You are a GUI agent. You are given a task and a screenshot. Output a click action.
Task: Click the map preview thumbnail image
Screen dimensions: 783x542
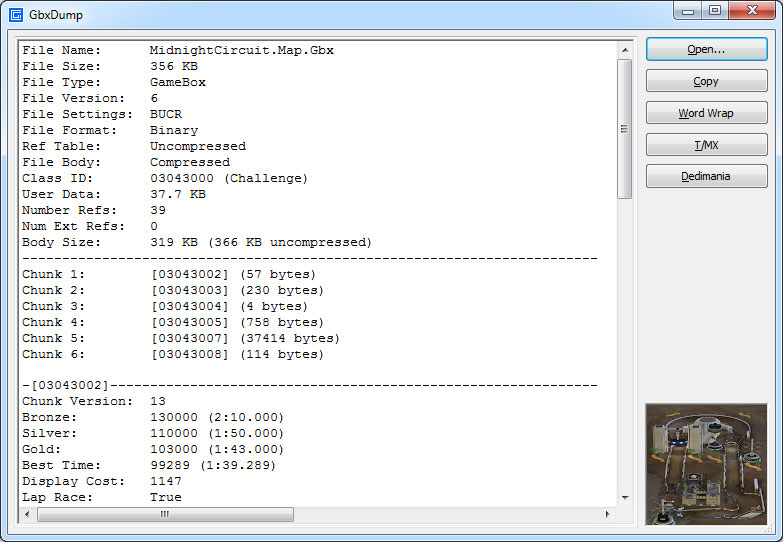(x=706, y=464)
